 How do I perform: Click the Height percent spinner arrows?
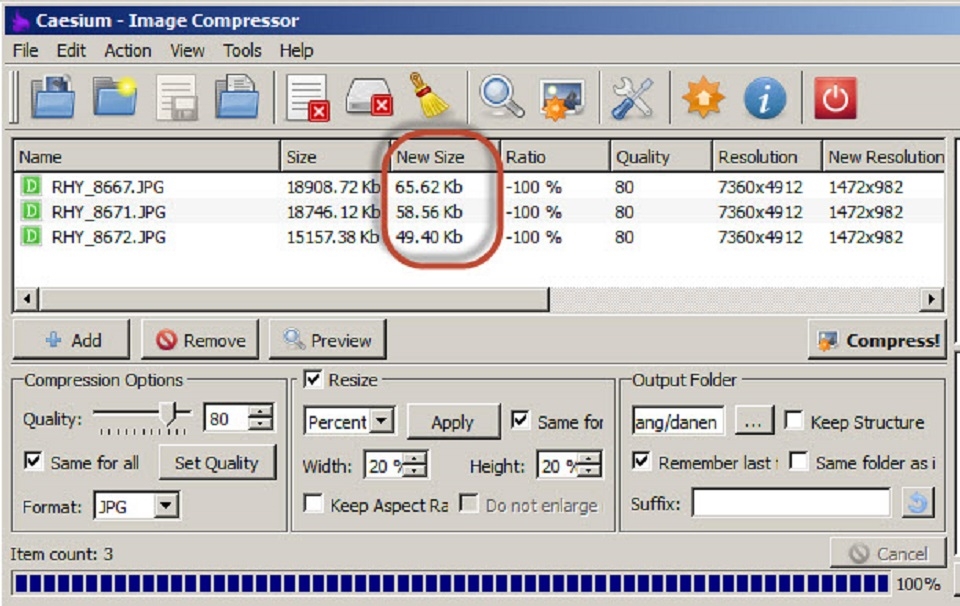(x=589, y=465)
